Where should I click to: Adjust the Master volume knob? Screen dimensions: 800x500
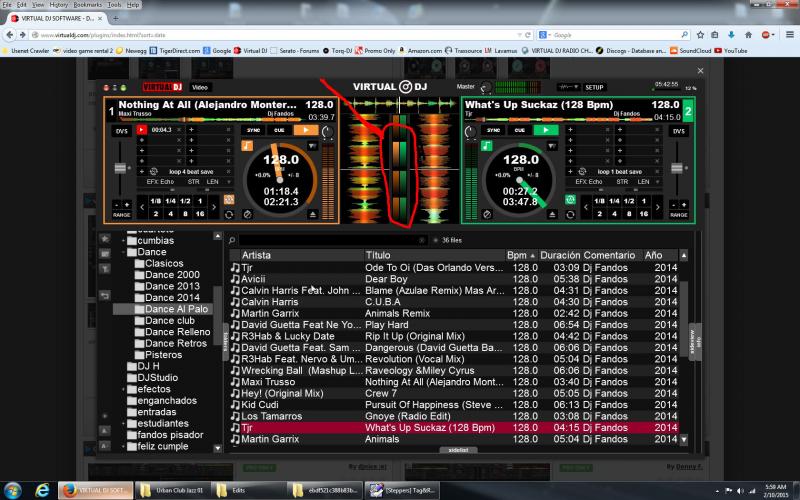pos(485,87)
